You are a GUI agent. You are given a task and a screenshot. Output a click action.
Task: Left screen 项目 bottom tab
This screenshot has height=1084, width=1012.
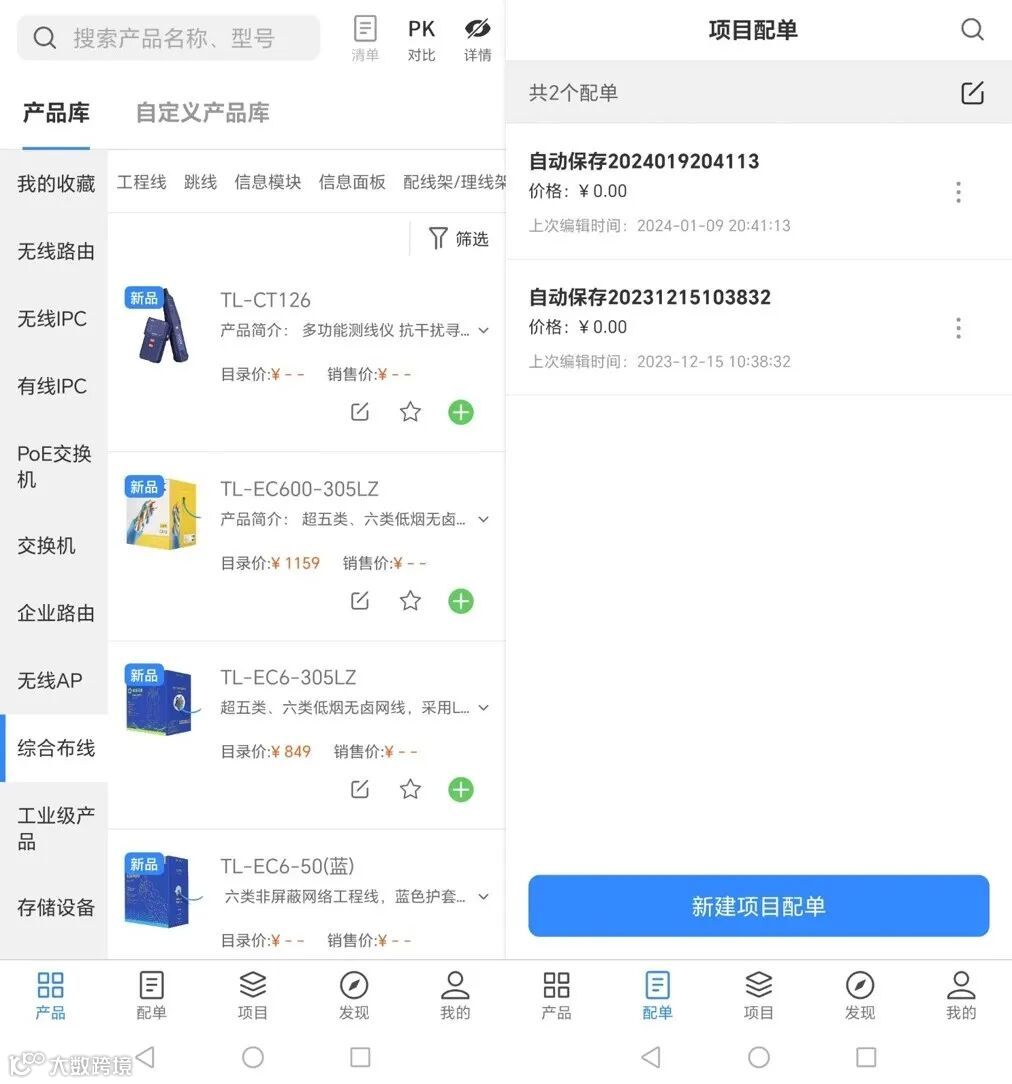point(252,996)
